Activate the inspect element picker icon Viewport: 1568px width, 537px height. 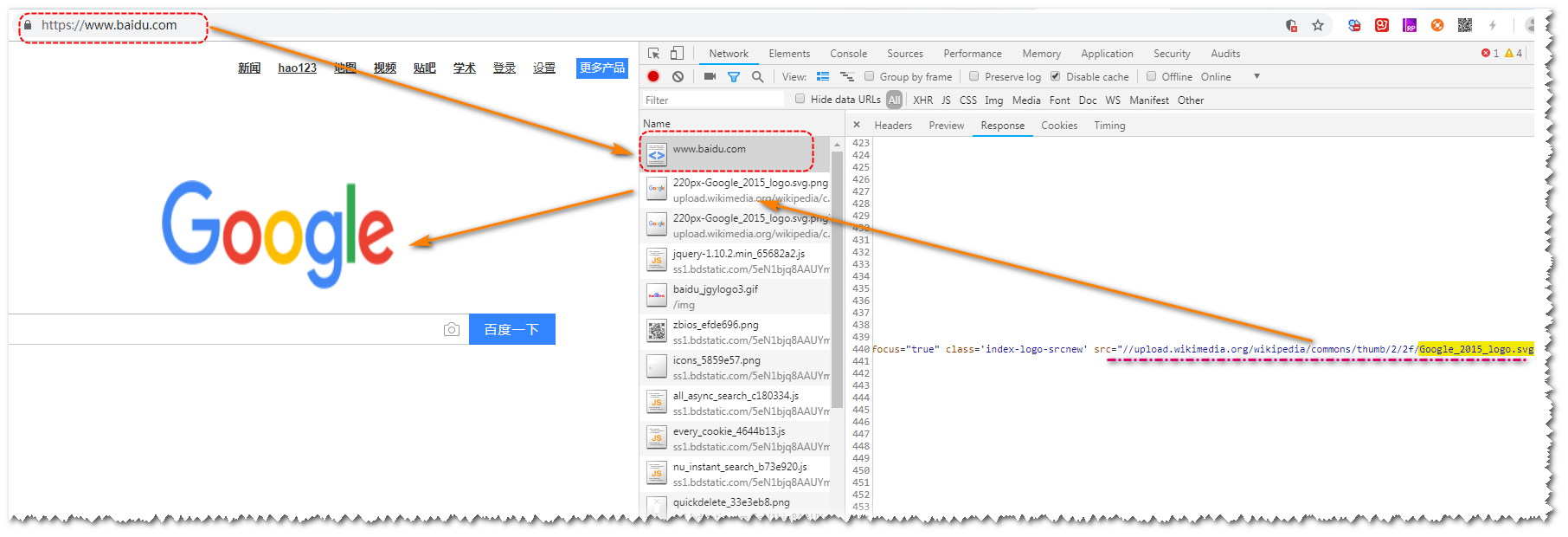(653, 53)
